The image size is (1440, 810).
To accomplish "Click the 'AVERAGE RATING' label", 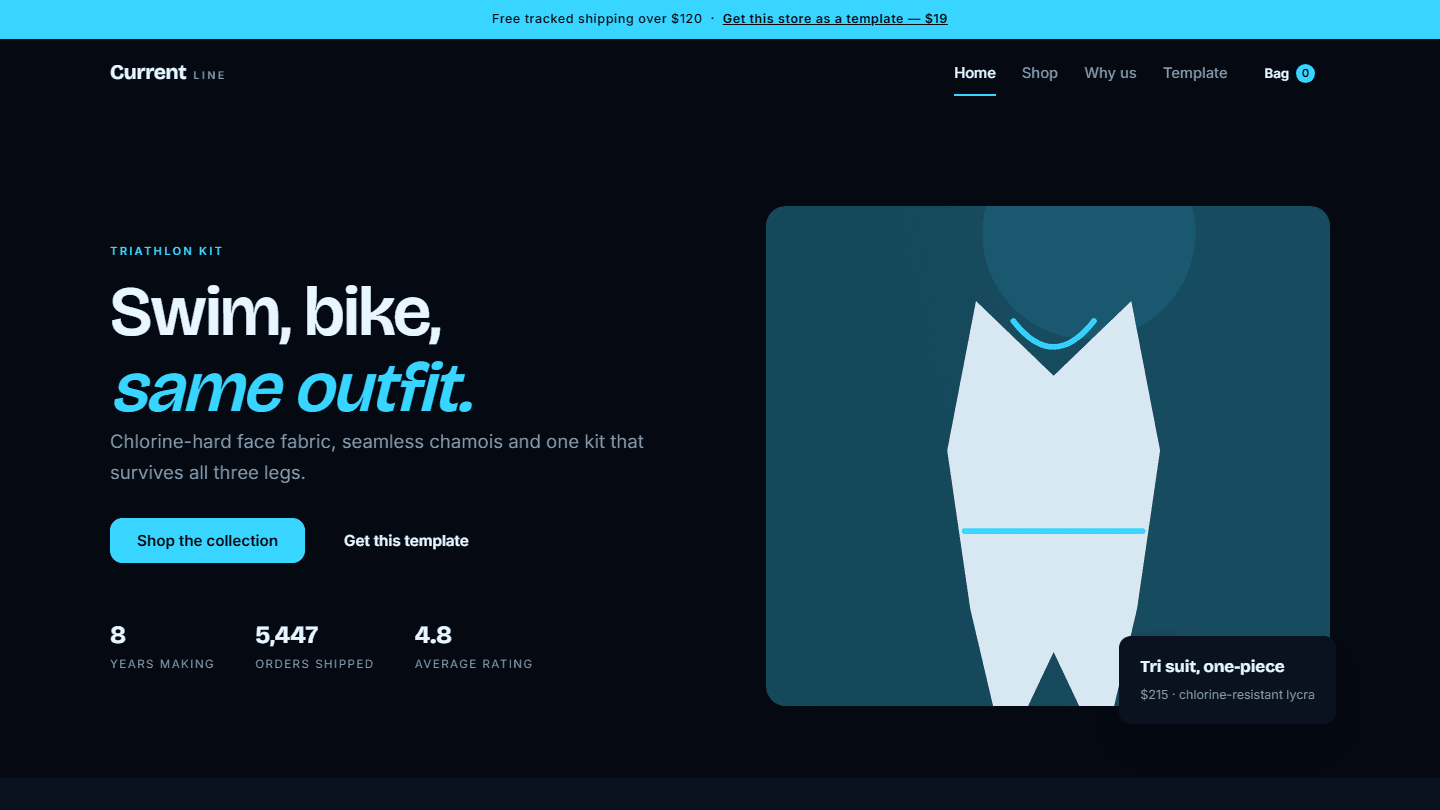I will pos(474,664).
